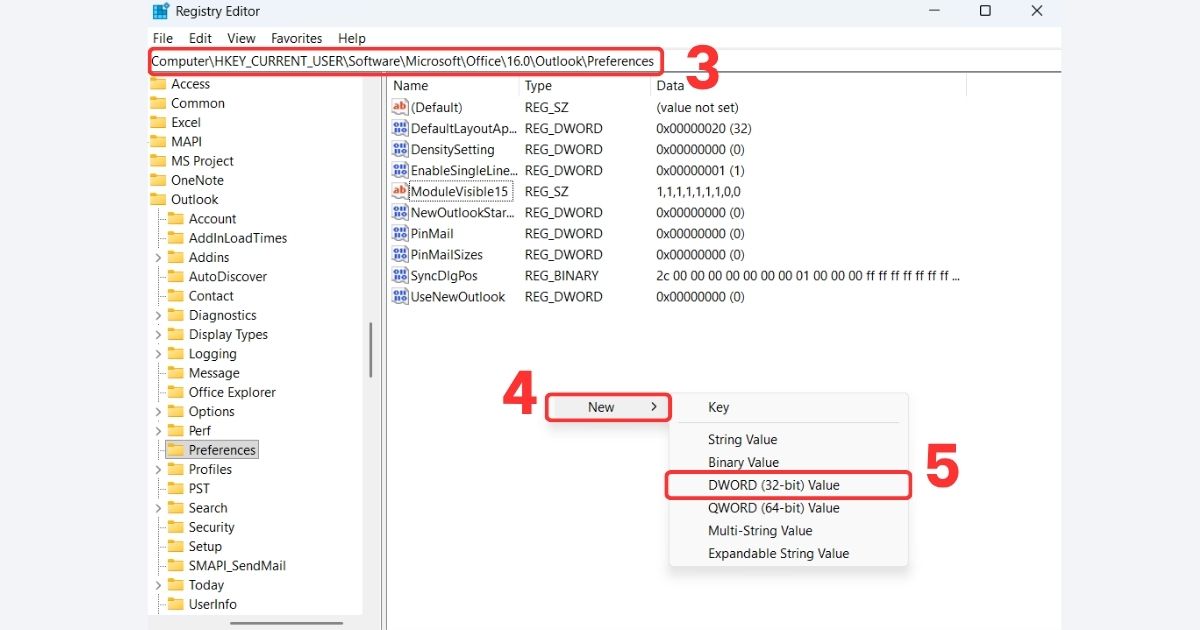The width and height of the screenshot is (1200, 630).
Task: Click the ab icon next to the (Default) value
Action: point(399,107)
